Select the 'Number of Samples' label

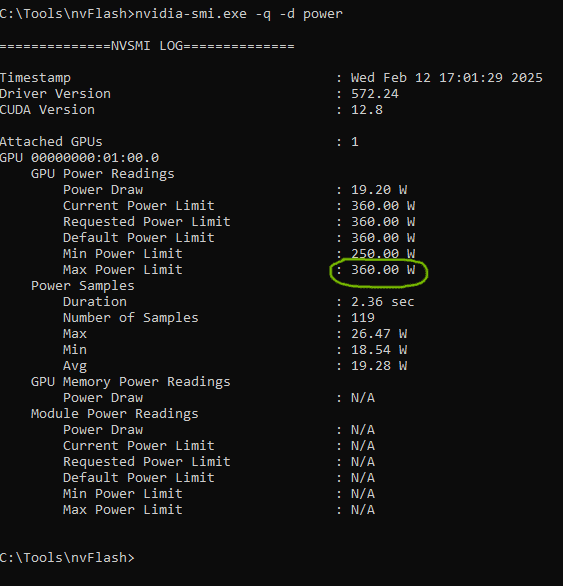pyautogui.click(x=131, y=318)
